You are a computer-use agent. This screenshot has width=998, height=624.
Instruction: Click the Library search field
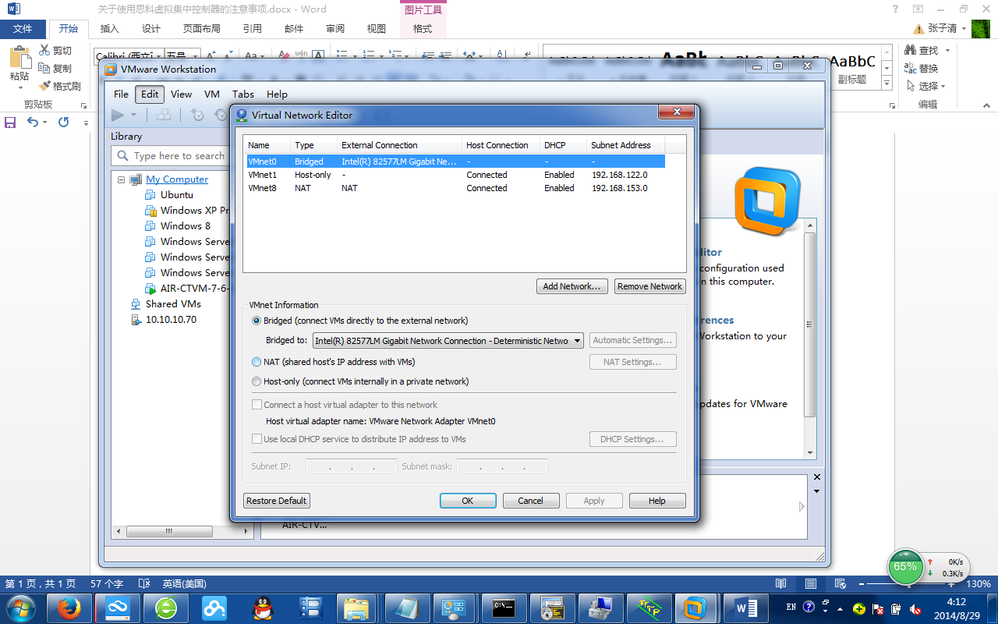click(x=172, y=155)
